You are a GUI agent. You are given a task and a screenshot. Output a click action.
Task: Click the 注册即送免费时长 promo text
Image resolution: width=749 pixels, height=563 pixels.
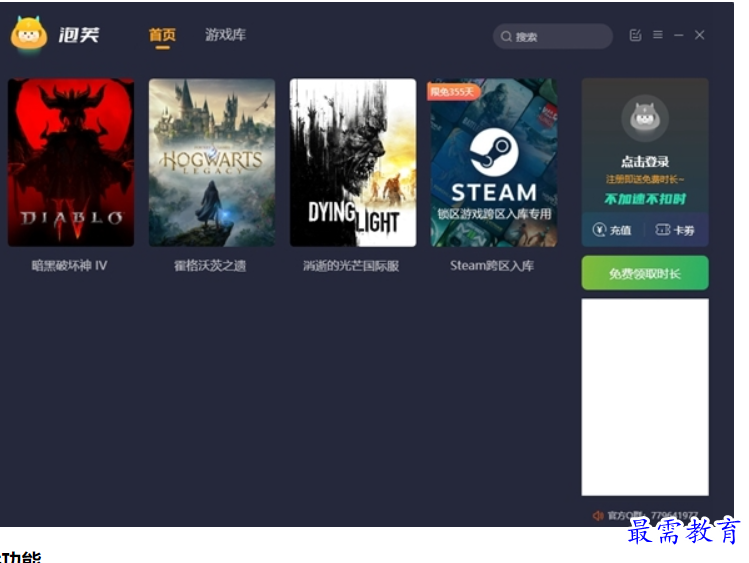645,180
